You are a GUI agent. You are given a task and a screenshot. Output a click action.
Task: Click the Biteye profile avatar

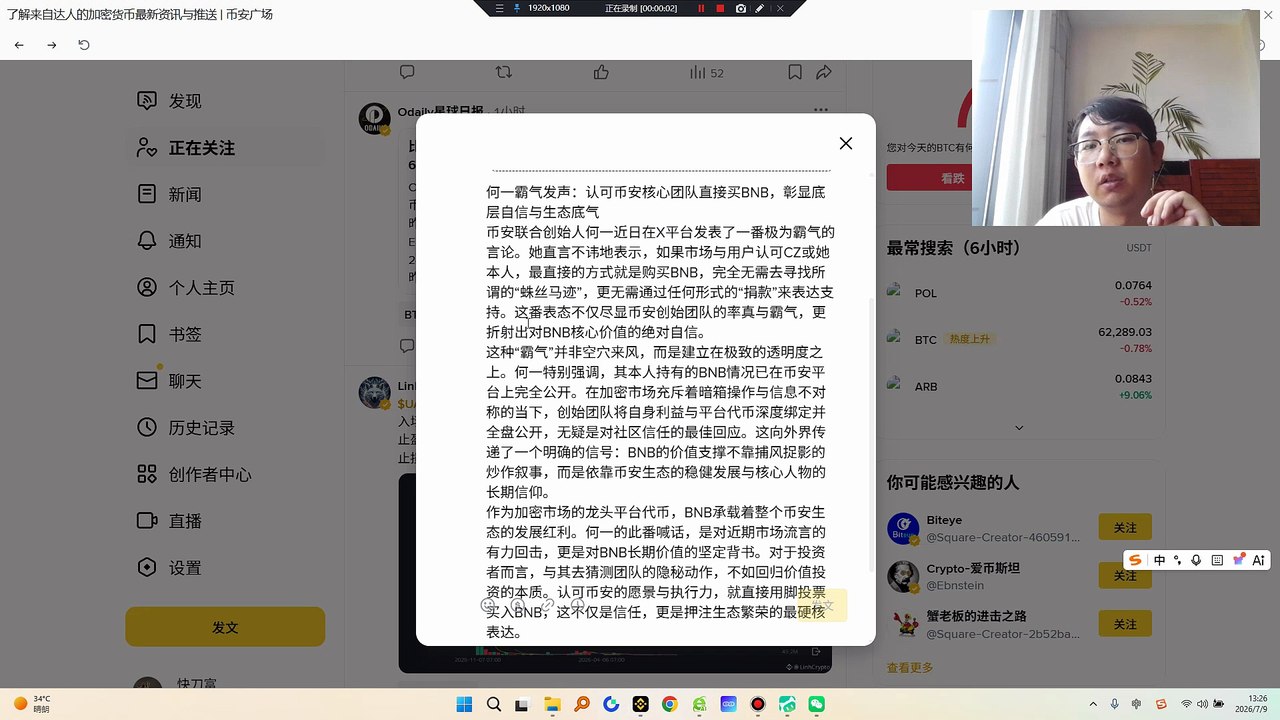pyautogui.click(x=904, y=528)
